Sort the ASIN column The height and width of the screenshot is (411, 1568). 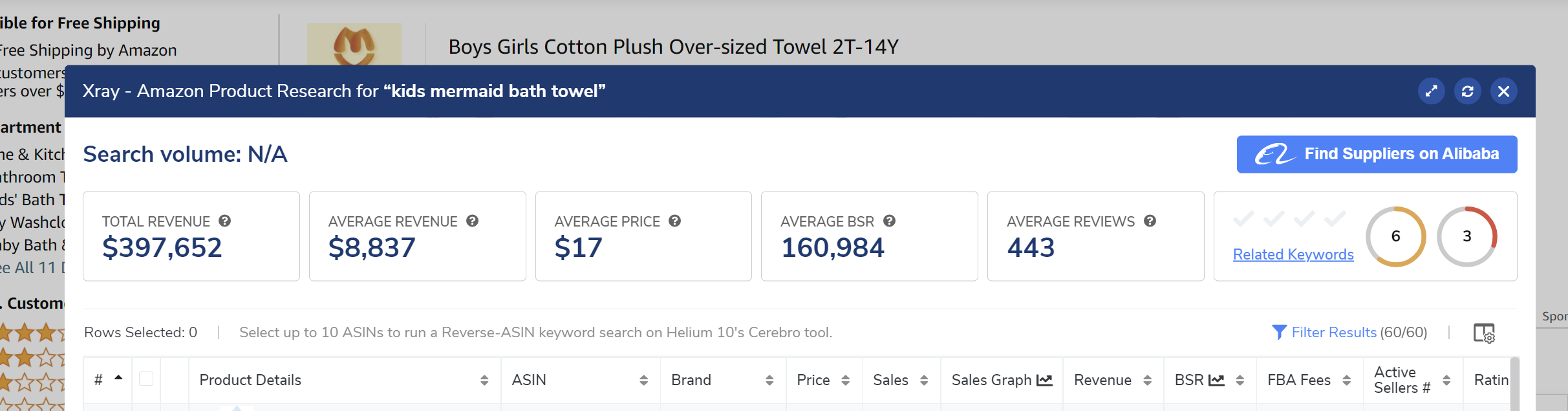(x=643, y=381)
